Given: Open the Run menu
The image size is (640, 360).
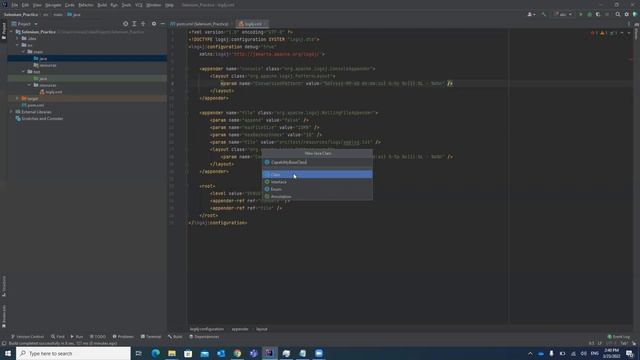Looking at the screenshot, I should (x=114, y=5).
